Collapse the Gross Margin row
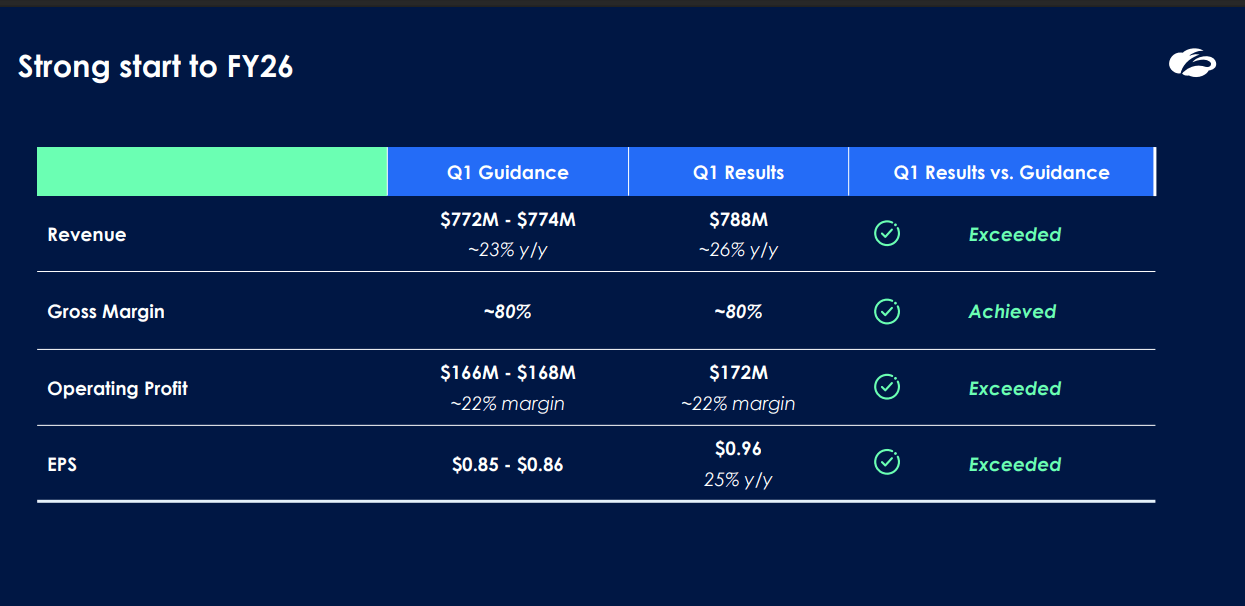1245x606 pixels. [106, 311]
